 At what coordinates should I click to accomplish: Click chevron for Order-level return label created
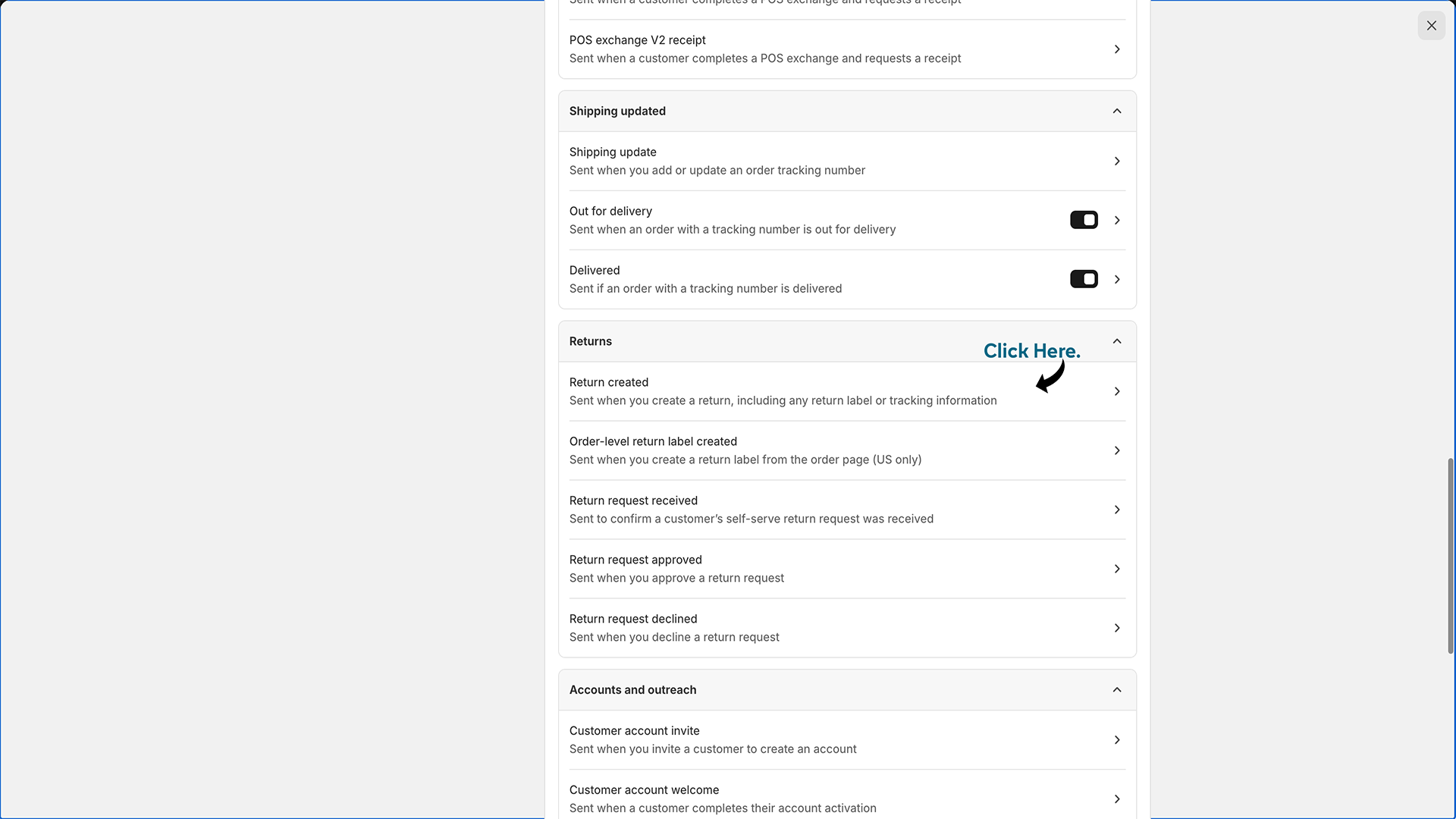(1117, 451)
